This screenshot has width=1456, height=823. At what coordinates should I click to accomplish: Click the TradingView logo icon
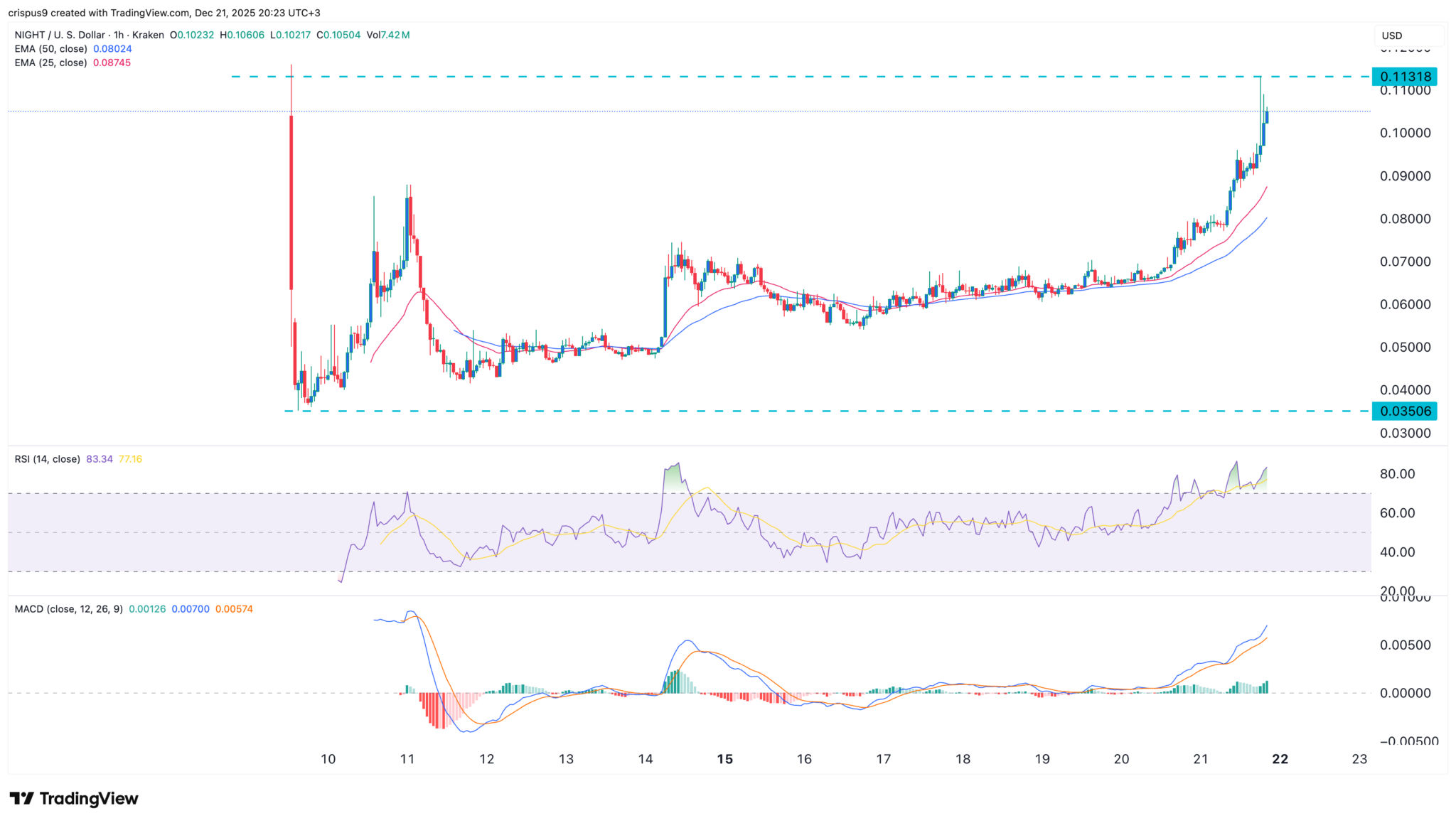tap(21, 799)
